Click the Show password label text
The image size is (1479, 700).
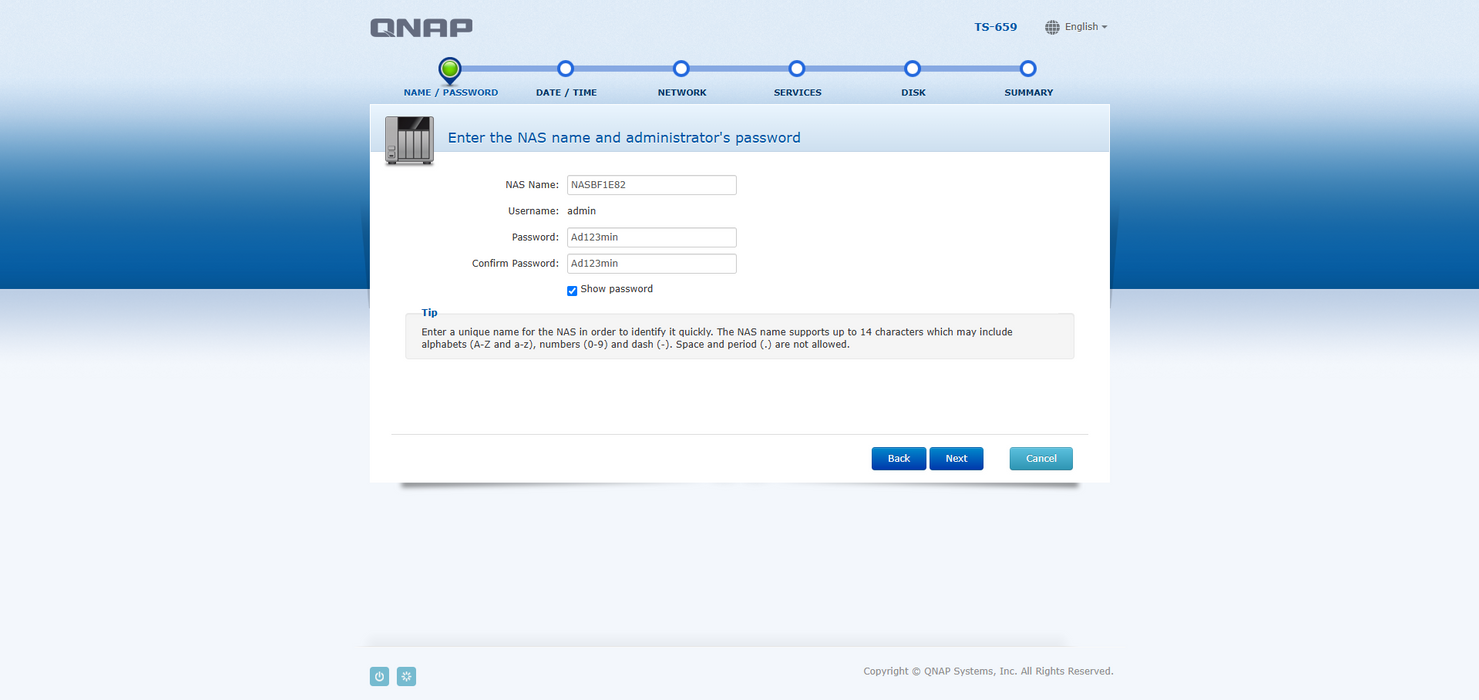tap(616, 289)
